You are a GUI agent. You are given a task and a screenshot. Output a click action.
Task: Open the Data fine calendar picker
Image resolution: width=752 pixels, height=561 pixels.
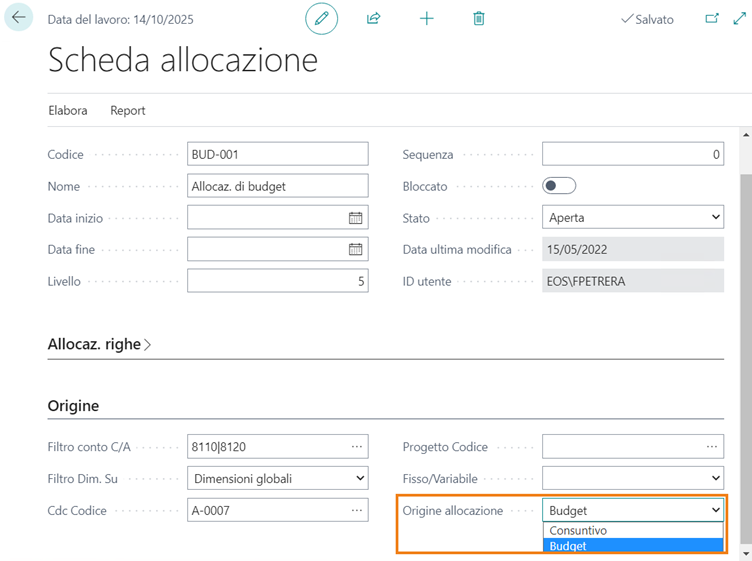pyautogui.click(x=355, y=250)
